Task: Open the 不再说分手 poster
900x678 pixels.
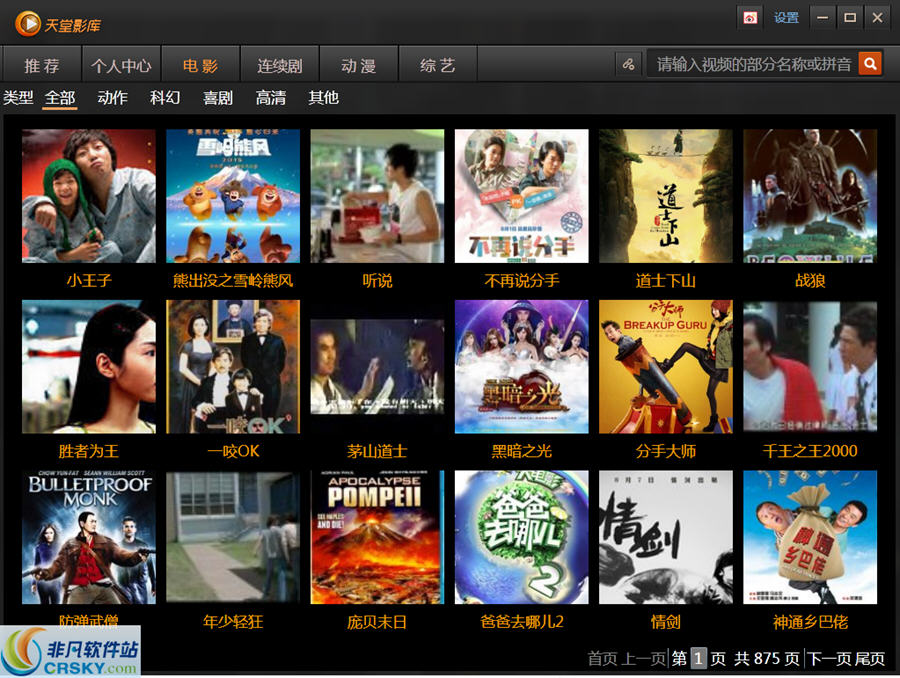Action: [522, 196]
